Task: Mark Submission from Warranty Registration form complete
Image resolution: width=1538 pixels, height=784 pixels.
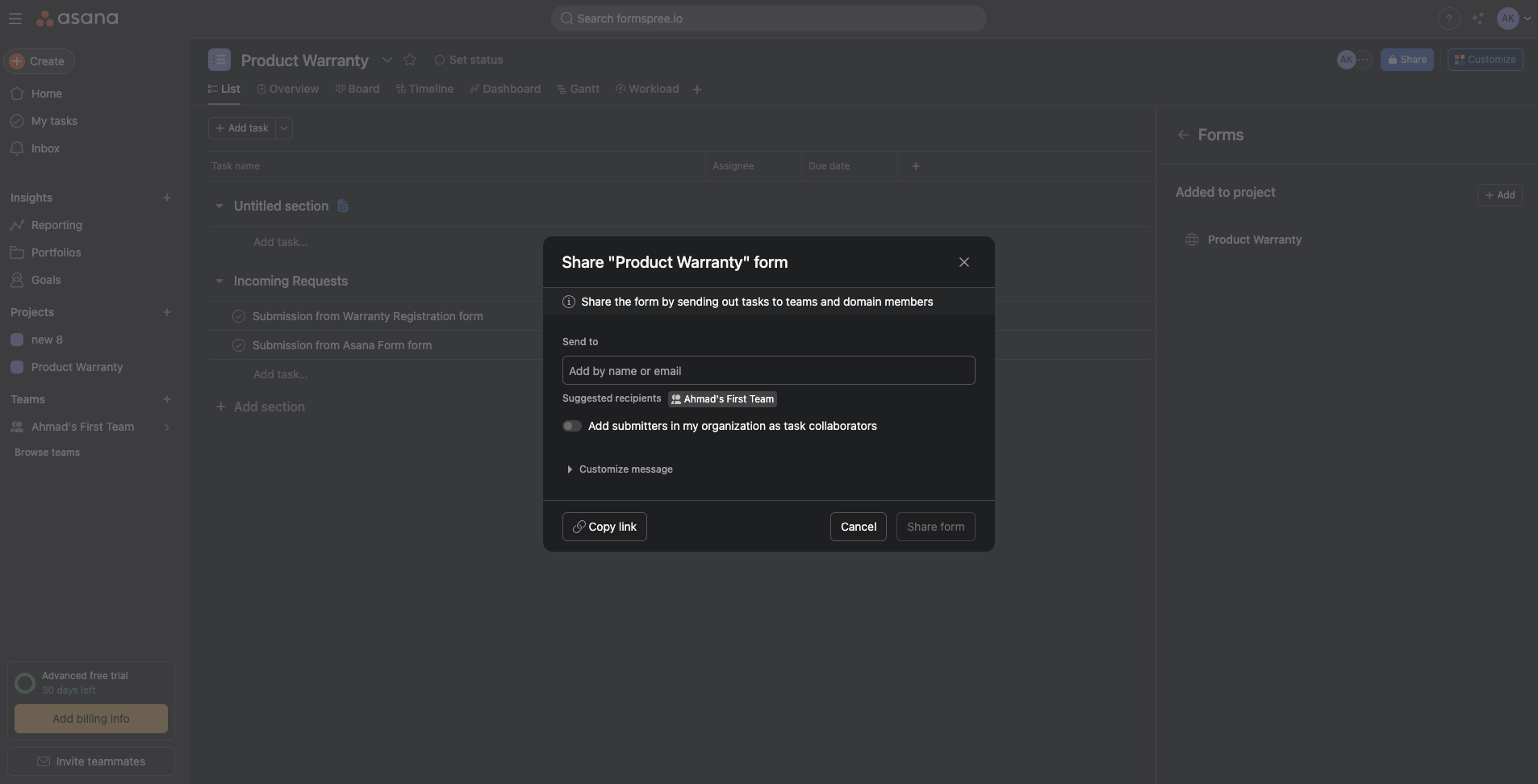Action: tap(238, 316)
